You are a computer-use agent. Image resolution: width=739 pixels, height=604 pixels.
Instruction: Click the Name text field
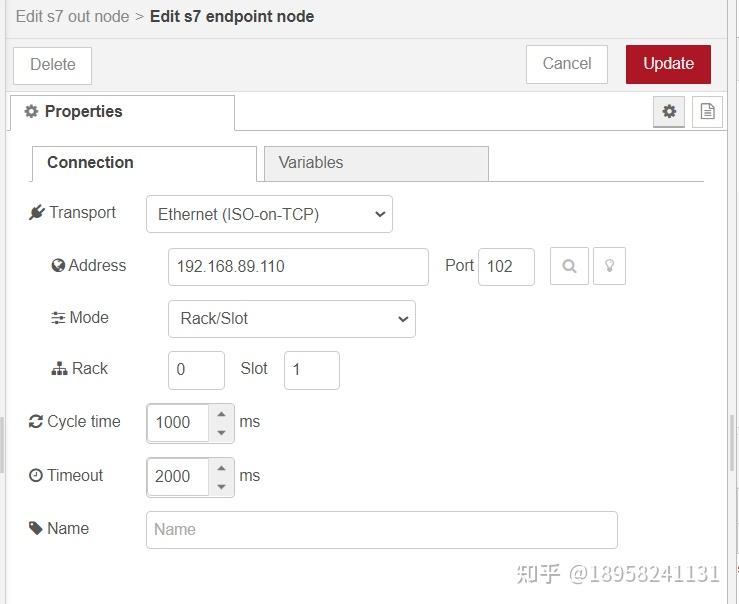point(381,530)
